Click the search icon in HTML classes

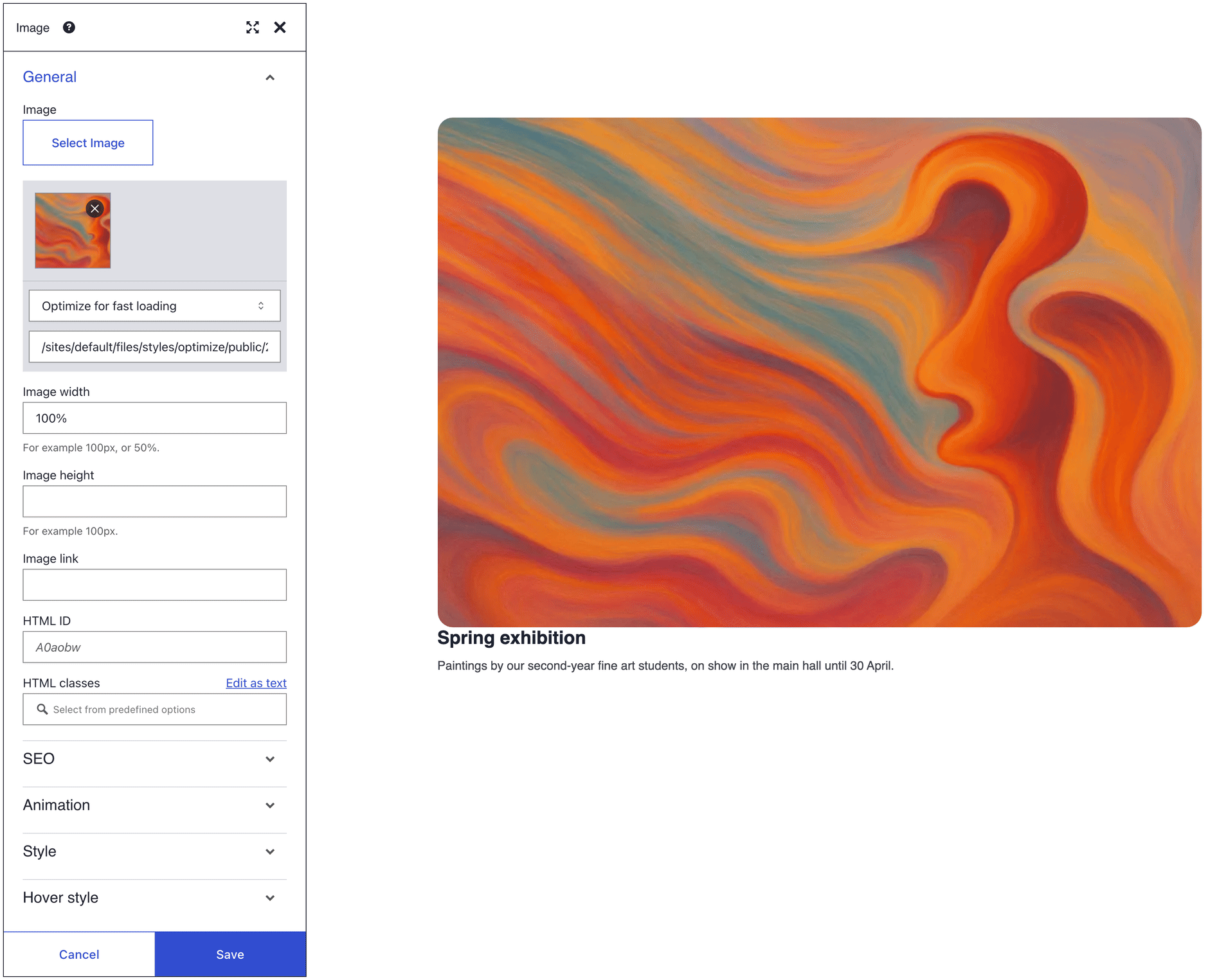42,709
